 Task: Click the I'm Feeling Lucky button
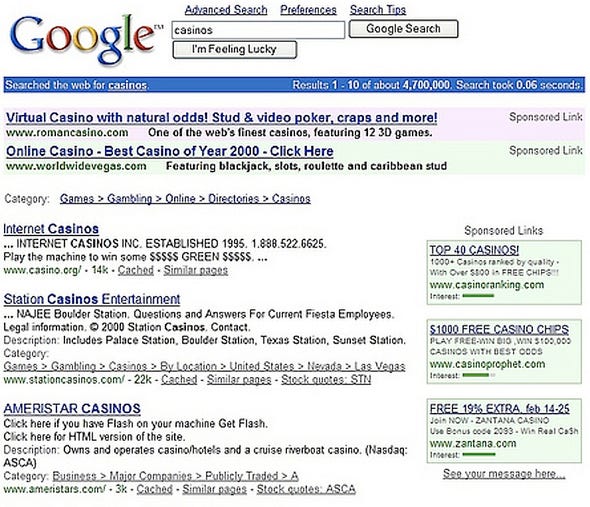pos(234,49)
